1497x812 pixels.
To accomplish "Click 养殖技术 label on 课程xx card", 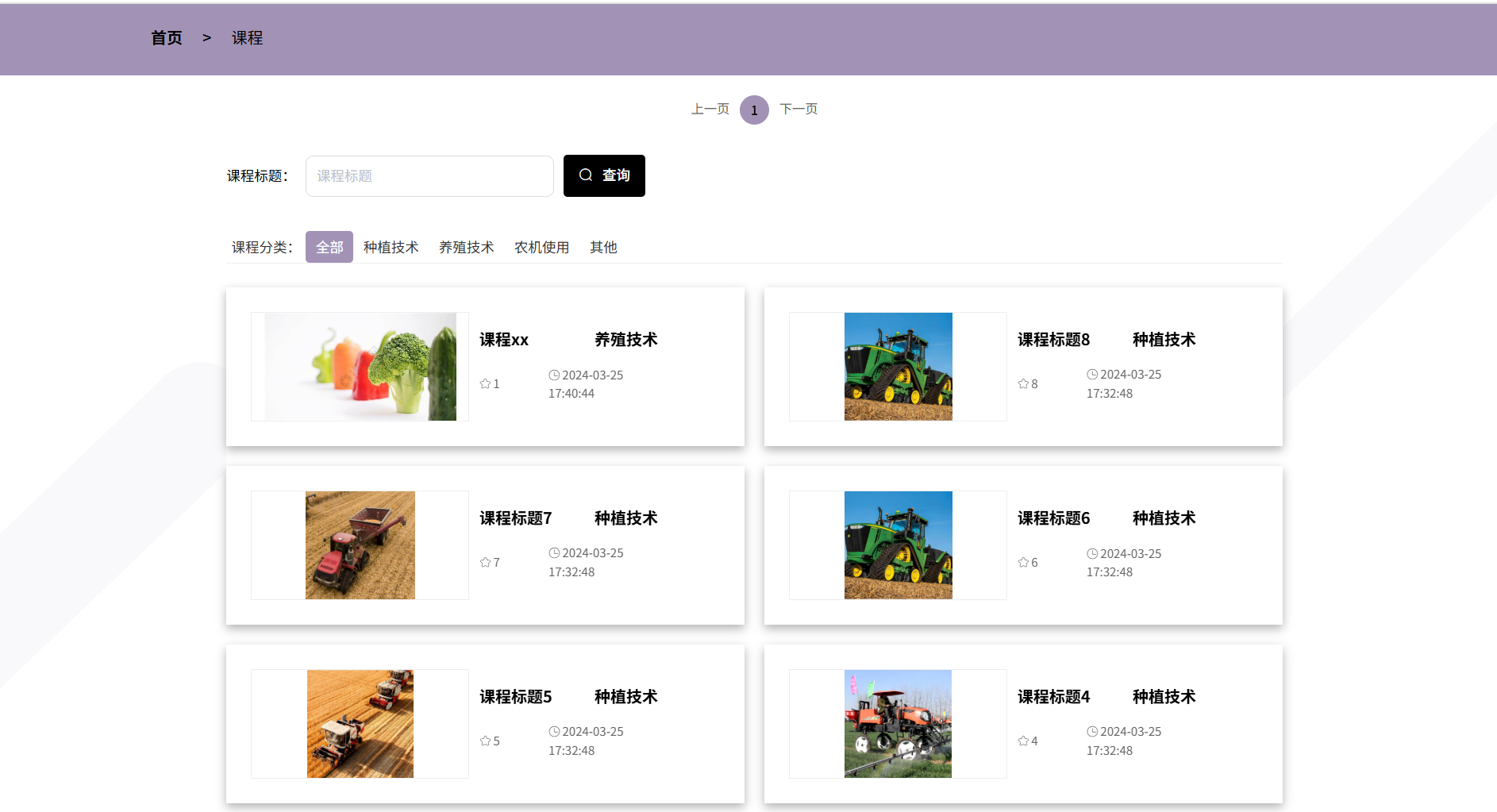I will click(x=625, y=339).
